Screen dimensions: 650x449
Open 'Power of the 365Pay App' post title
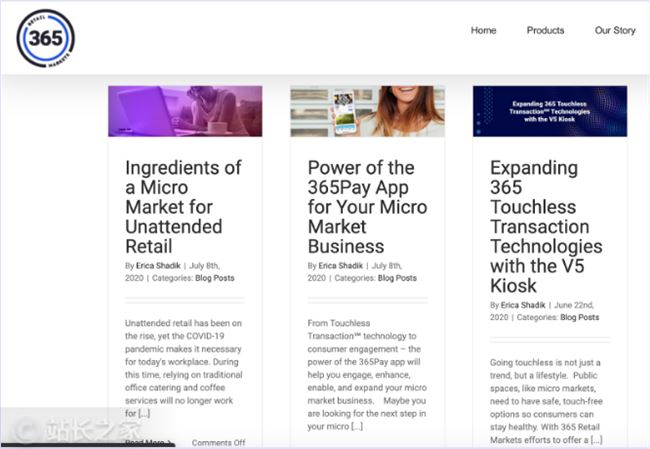(367, 207)
